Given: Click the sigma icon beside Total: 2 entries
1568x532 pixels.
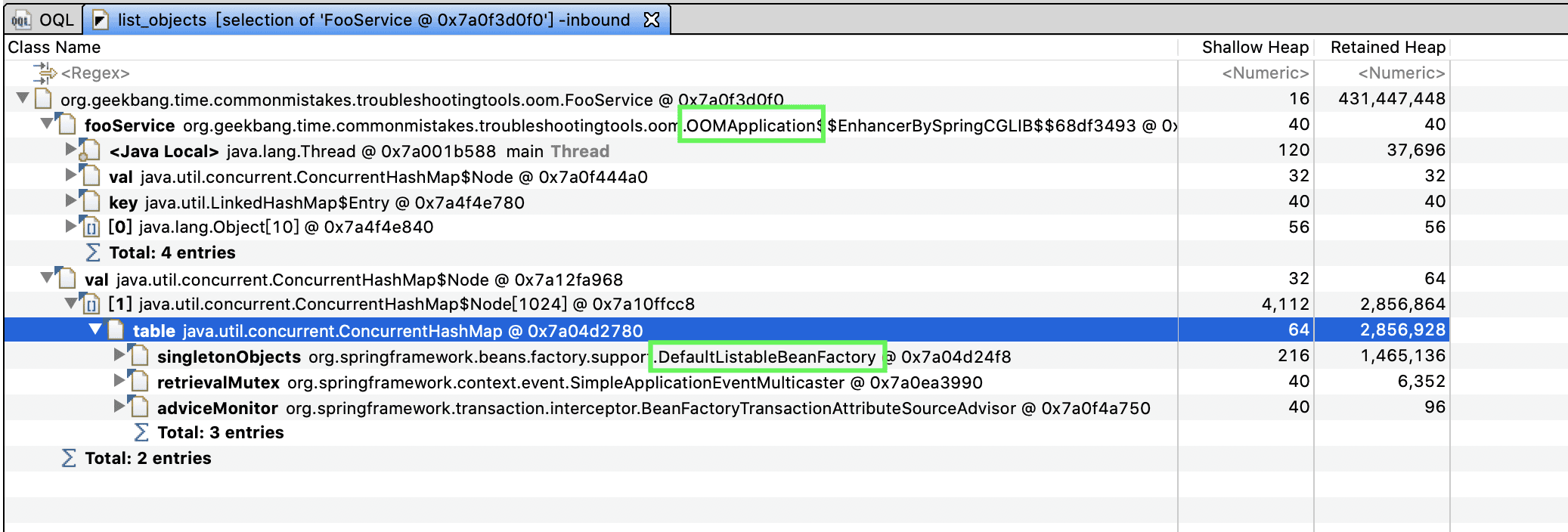Looking at the screenshot, I should (69, 458).
